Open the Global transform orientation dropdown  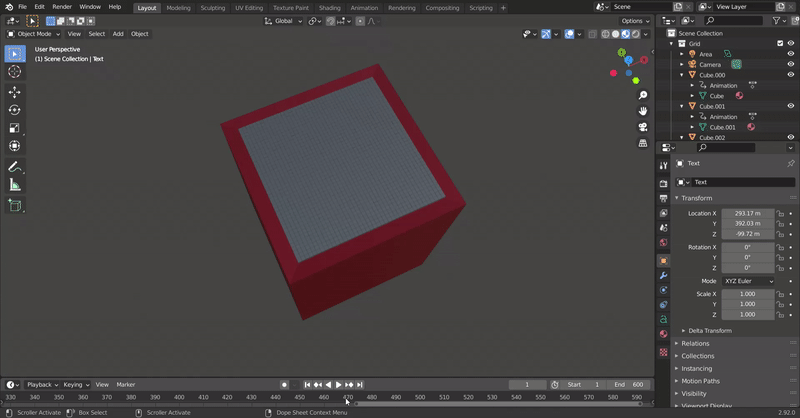pyautogui.click(x=283, y=21)
